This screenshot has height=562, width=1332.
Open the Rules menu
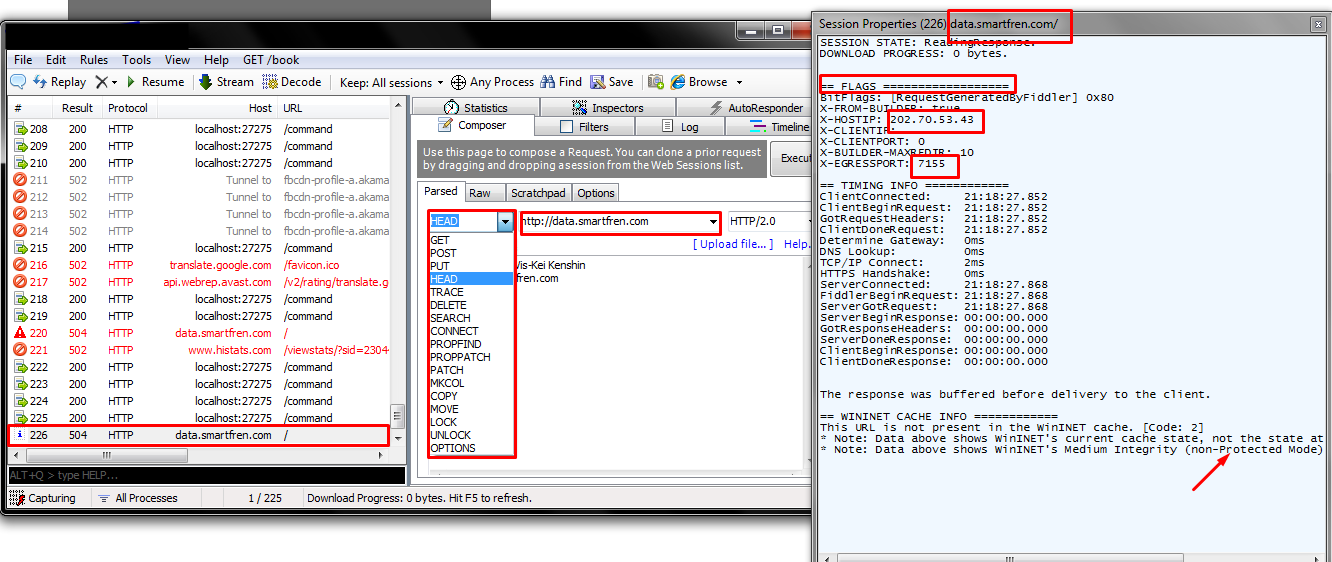tap(94, 60)
